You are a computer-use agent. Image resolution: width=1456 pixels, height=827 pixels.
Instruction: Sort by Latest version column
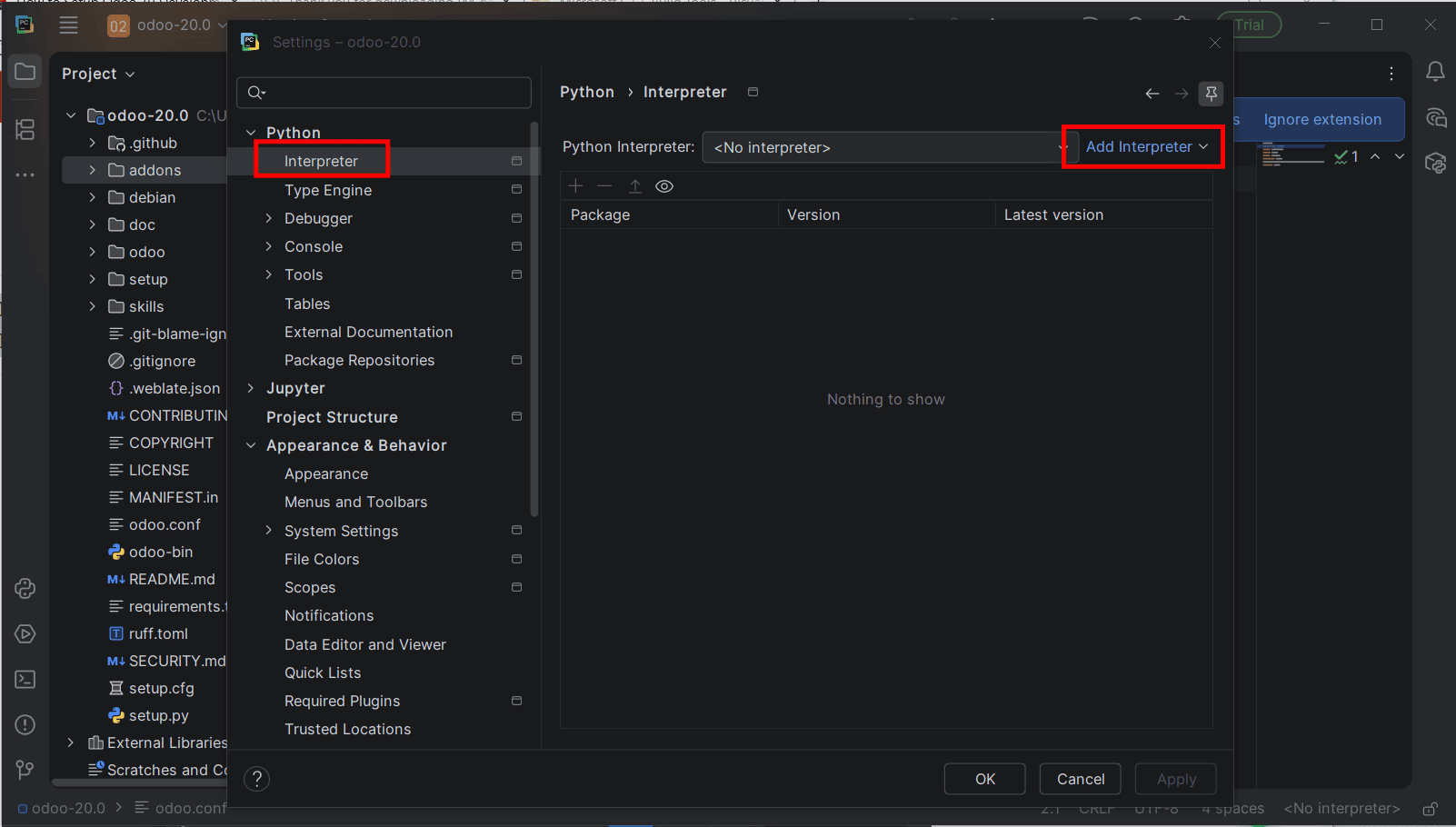pyautogui.click(x=1103, y=214)
